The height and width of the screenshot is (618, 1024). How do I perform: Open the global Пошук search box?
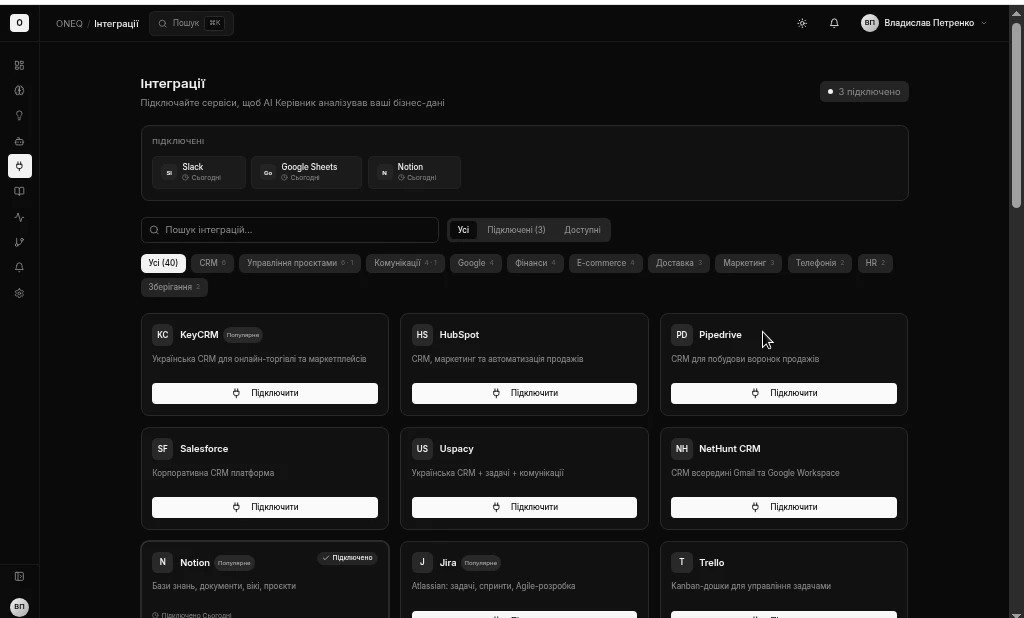click(x=191, y=24)
